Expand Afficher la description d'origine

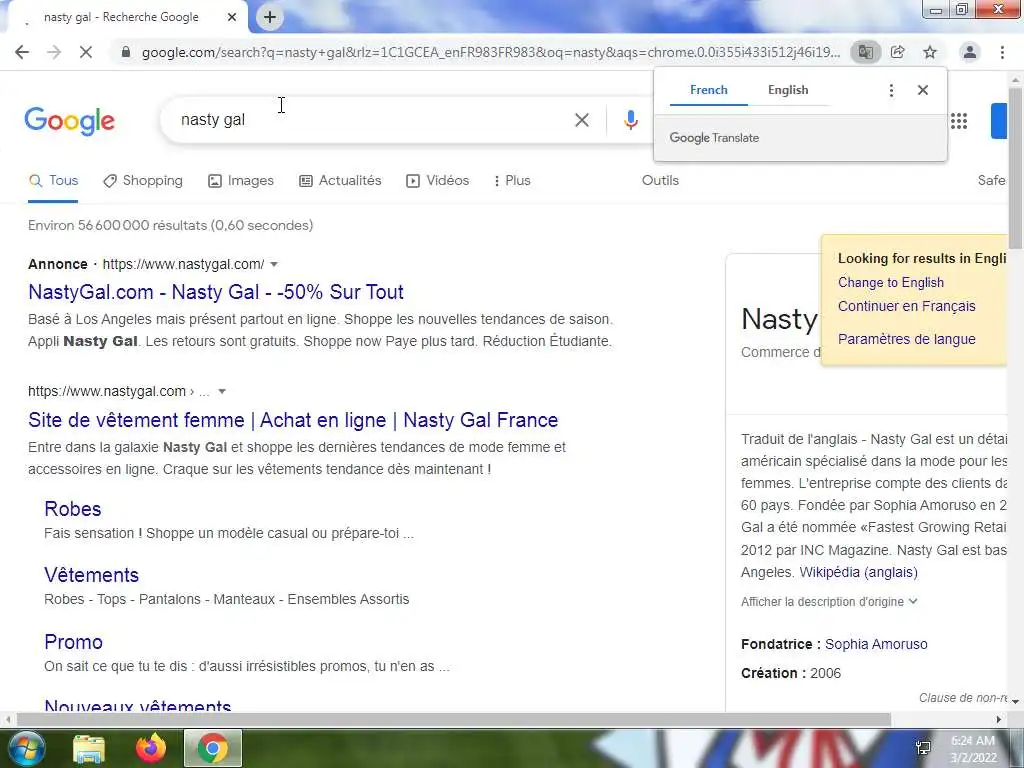click(x=829, y=601)
